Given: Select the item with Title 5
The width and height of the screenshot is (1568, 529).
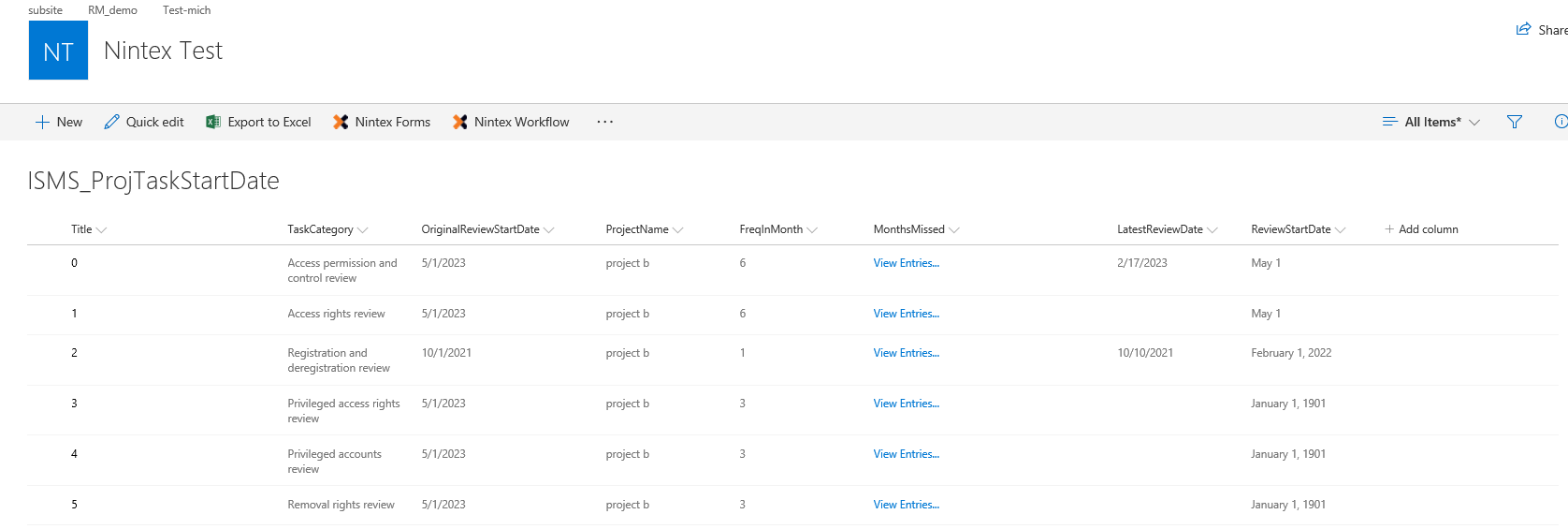Looking at the screenshot, I should [x=74, y=505].
